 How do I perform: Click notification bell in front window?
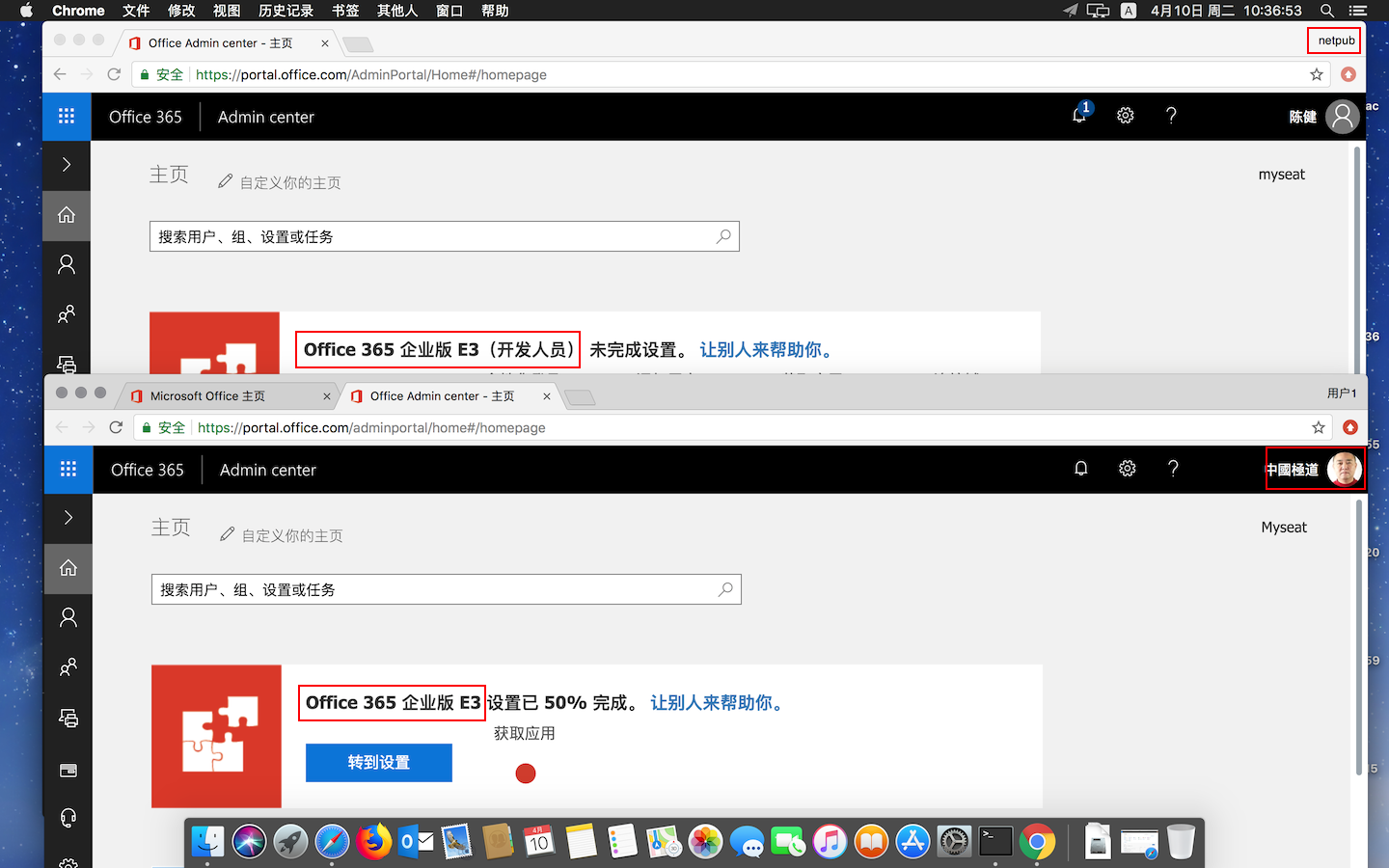pyautogui.click(x=1081, y=469)
